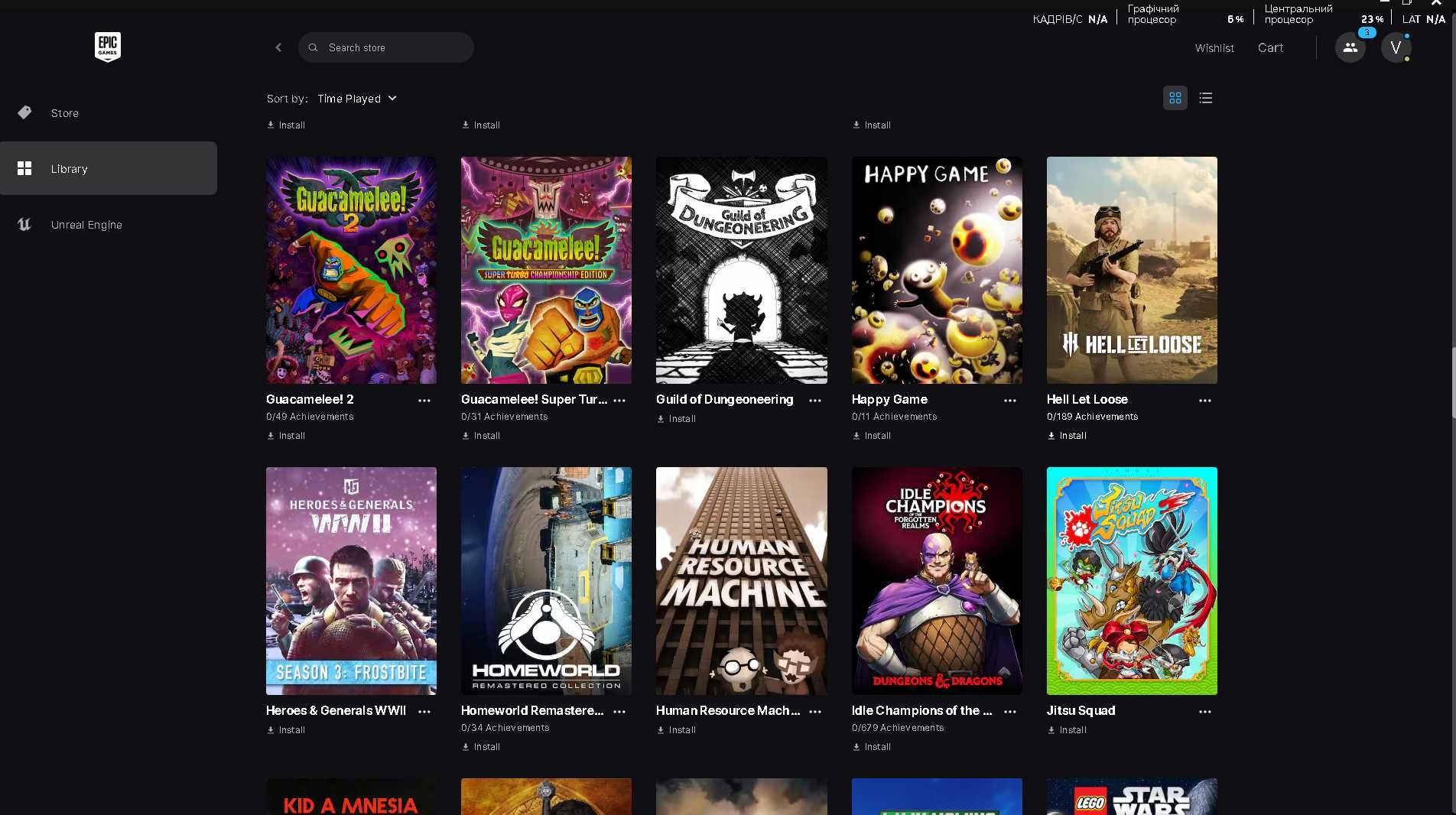
Task: Install Guild of Dungeoneering
Action: pyautogui.click(x=677, y=419)
